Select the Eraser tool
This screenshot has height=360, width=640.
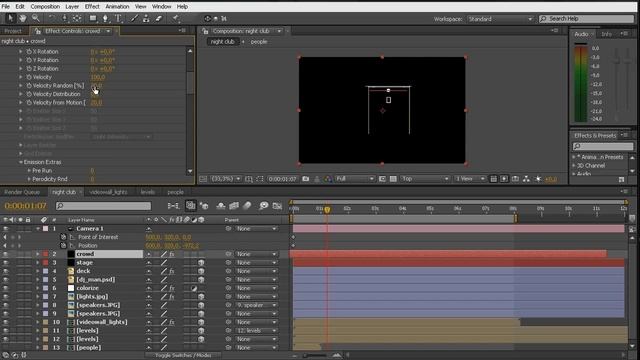click(x=159, y=18)
